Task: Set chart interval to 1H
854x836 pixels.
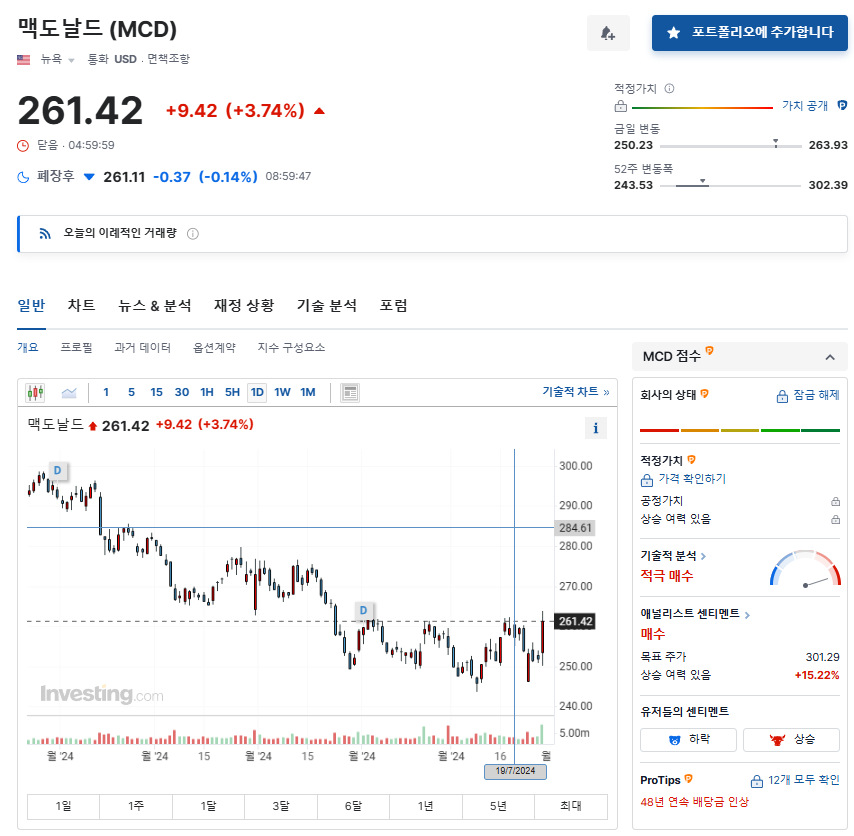Action: [x=207, y=392]
